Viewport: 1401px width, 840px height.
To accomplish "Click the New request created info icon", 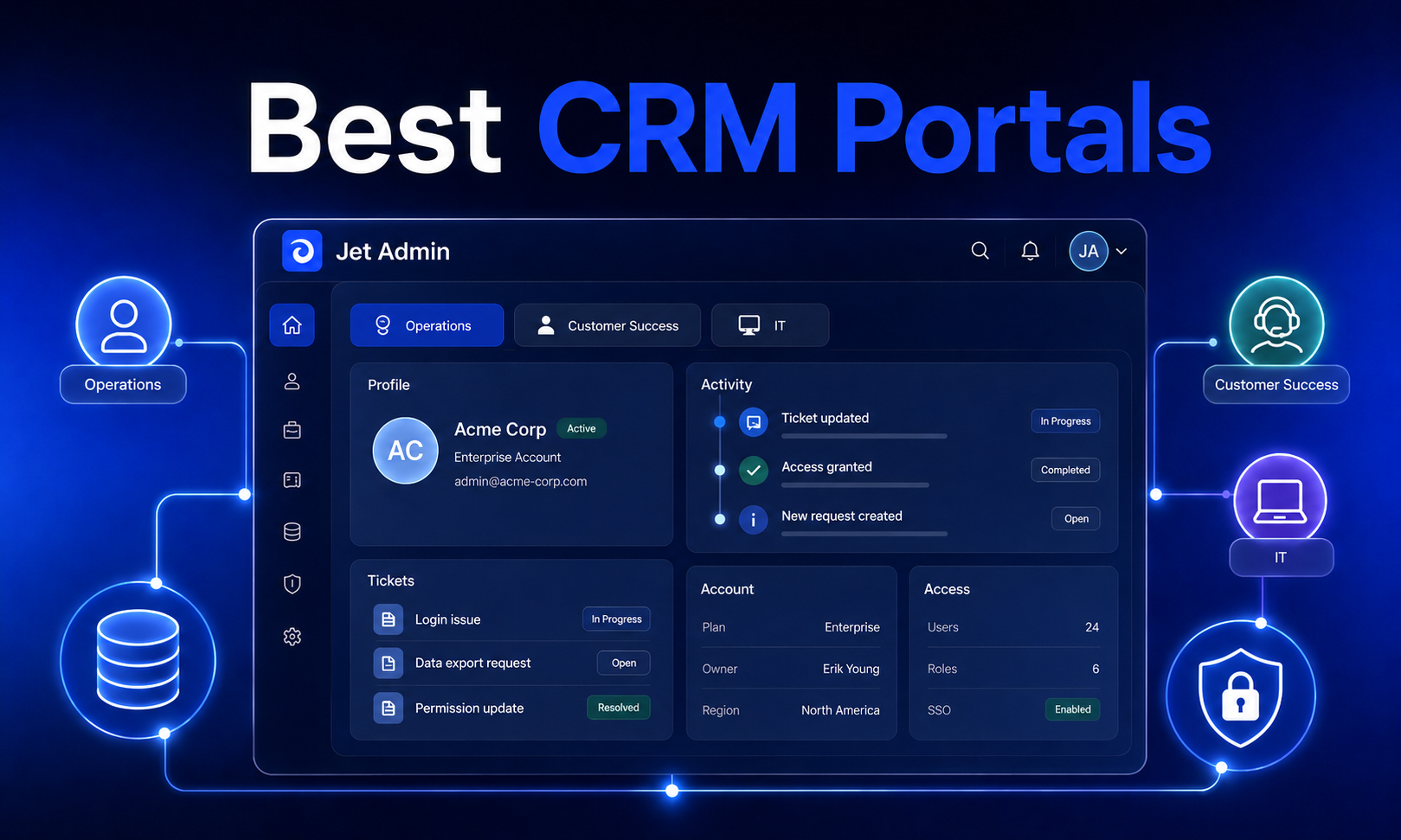I will (x=754, y=520).
